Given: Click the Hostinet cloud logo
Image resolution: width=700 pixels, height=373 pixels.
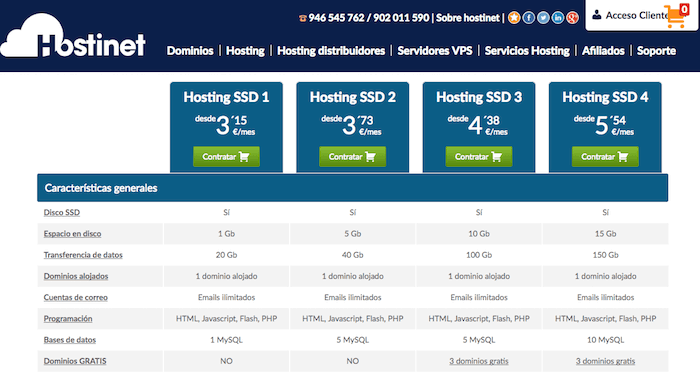Looking at the screenshot, I should point(73,36).
